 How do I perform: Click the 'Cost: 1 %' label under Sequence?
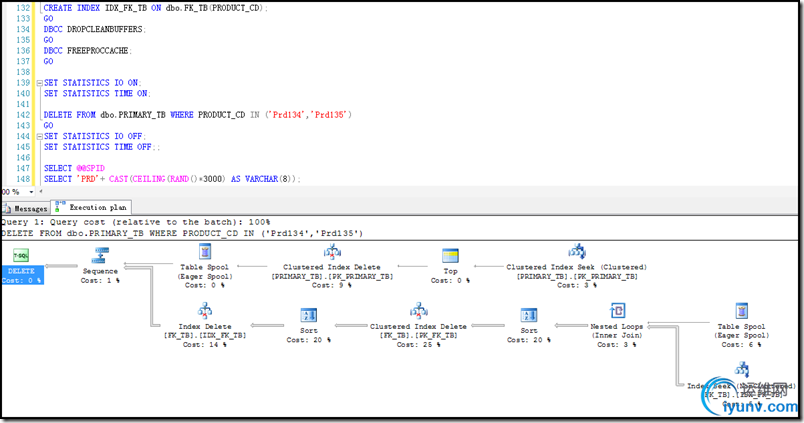pyautogui.click(x=100, y=280)
